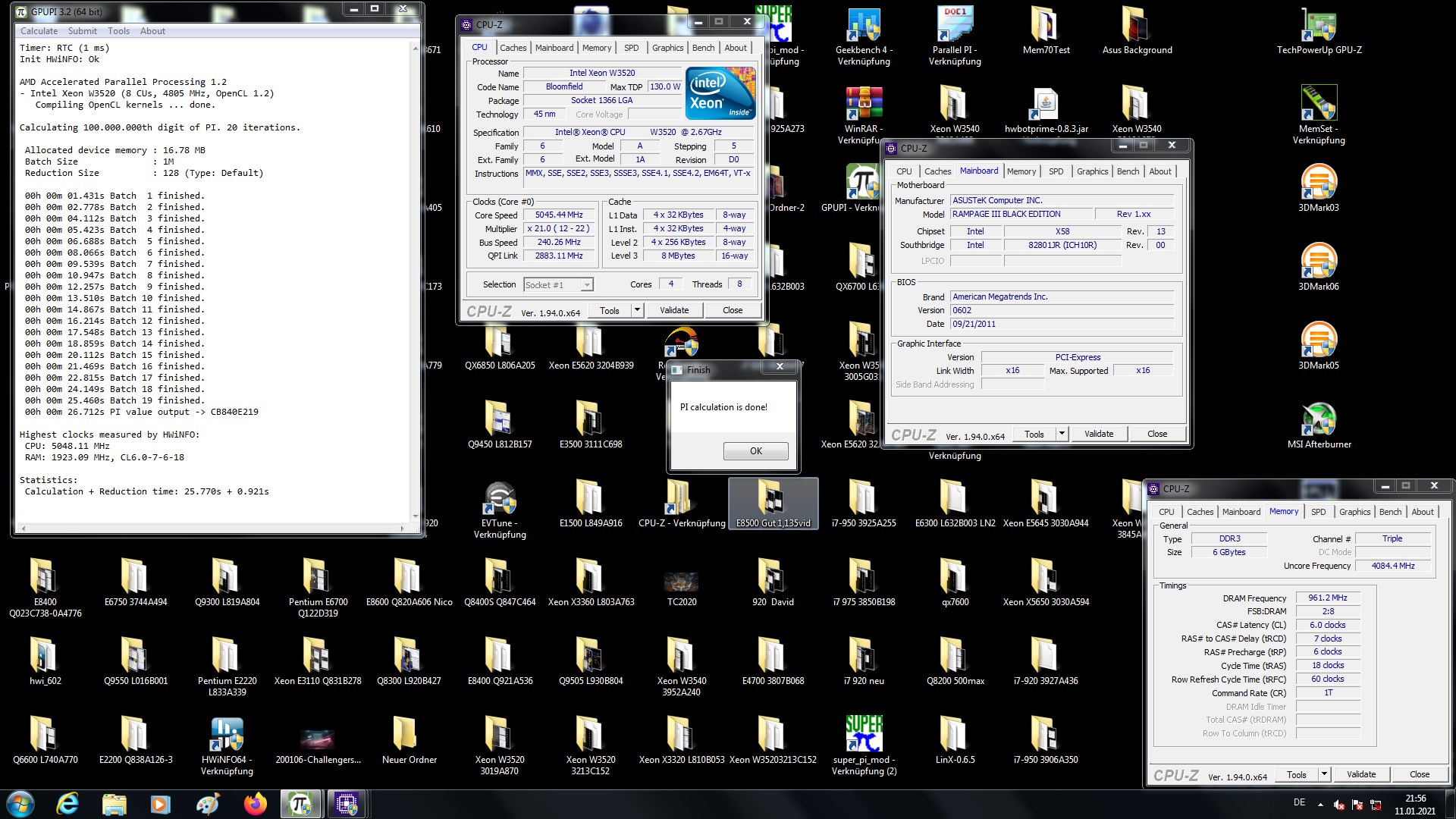
Task: Open the WinRAR shortcut icon
Action: pyautogui.click(x=864, y=114)
